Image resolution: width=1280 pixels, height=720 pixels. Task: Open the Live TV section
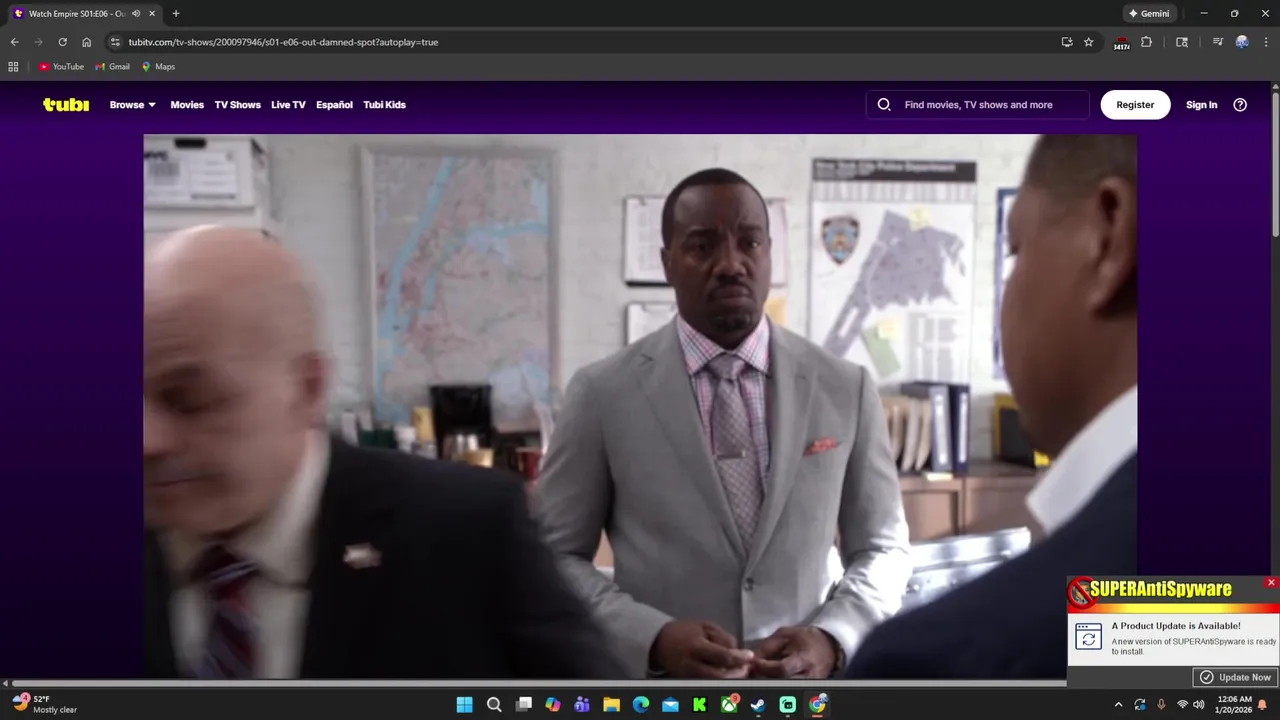(x=288, y=105)
